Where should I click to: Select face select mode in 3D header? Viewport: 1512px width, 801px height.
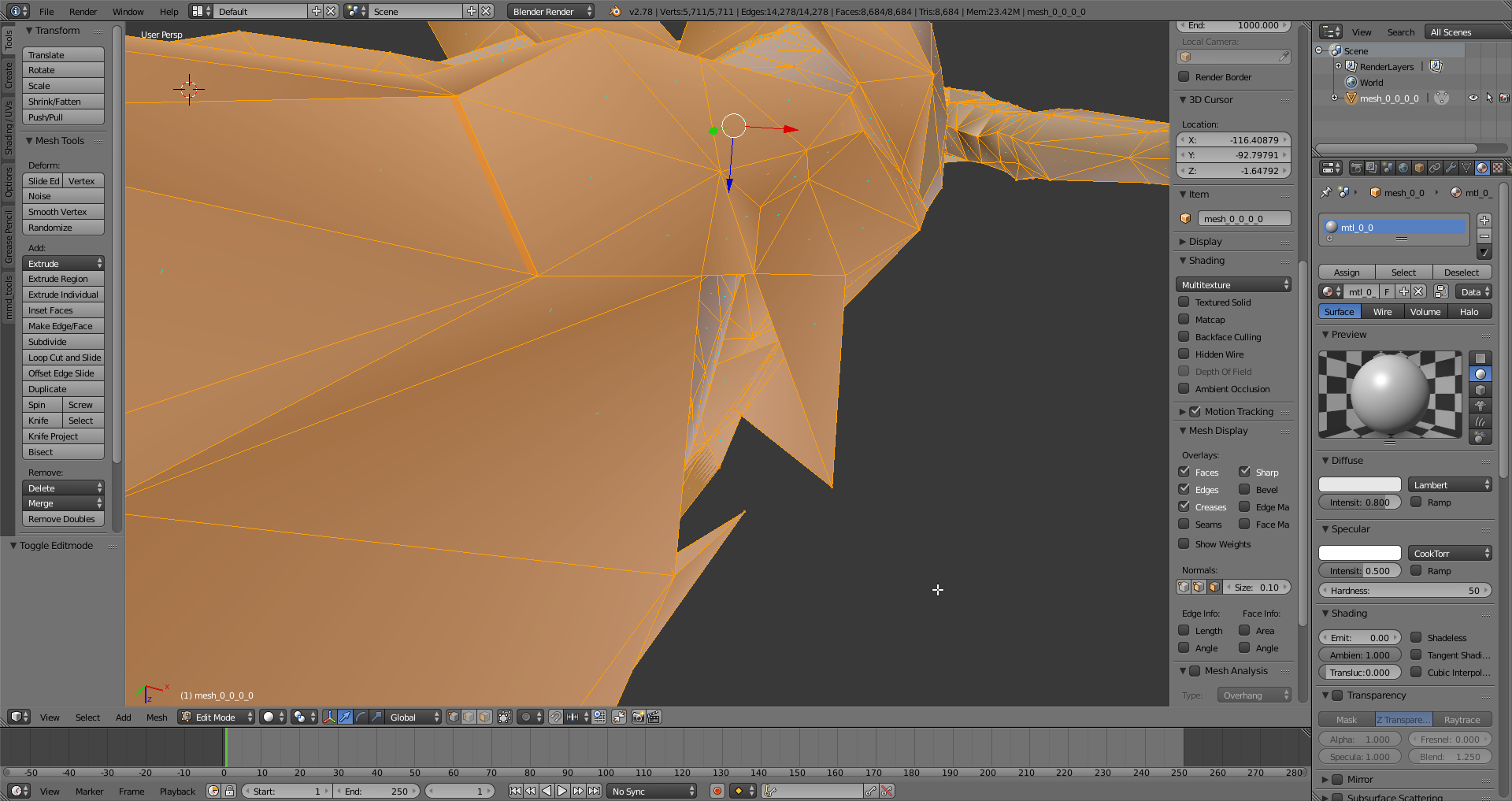pyautogui.click(x=484, y=717)
